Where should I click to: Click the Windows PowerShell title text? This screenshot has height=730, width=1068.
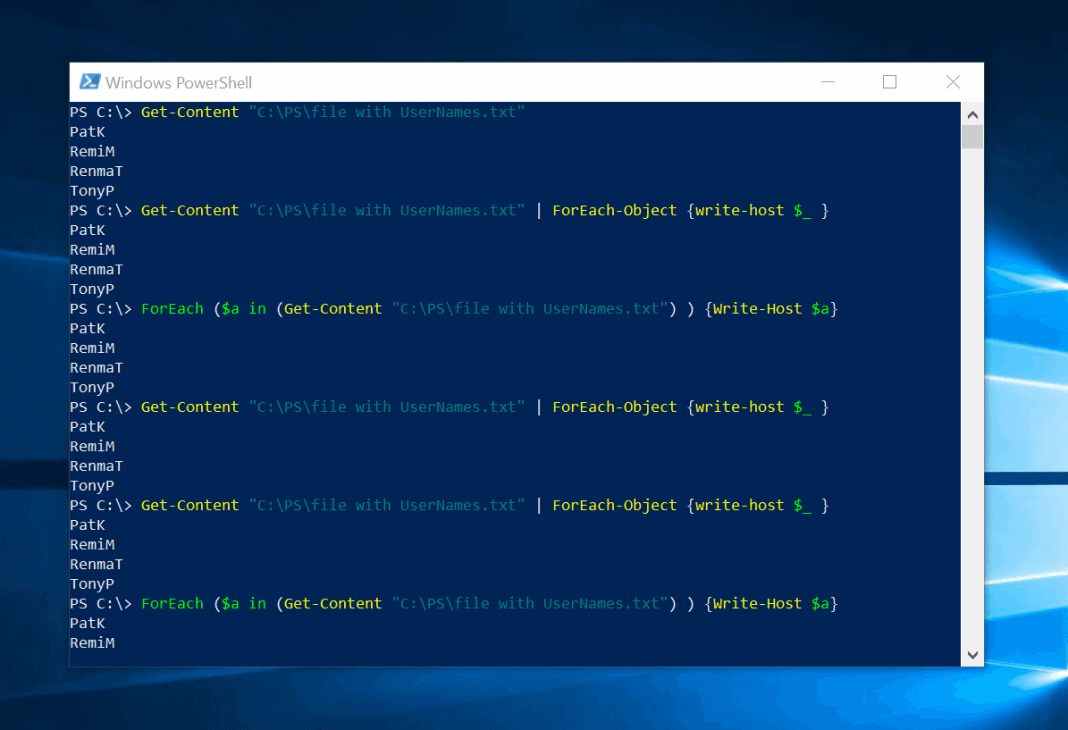tap(178, 82)
